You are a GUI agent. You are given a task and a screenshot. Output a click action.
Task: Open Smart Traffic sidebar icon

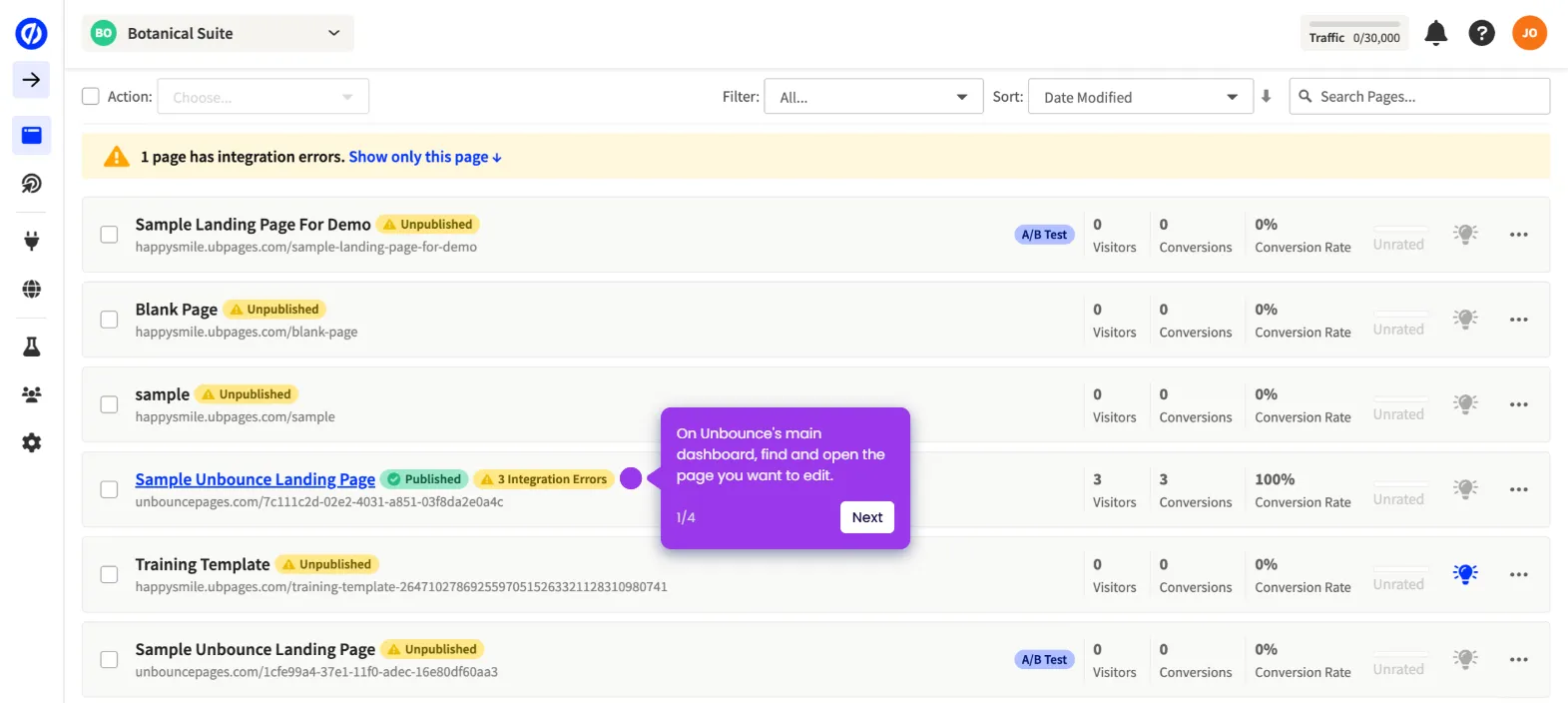pos(32,184)
